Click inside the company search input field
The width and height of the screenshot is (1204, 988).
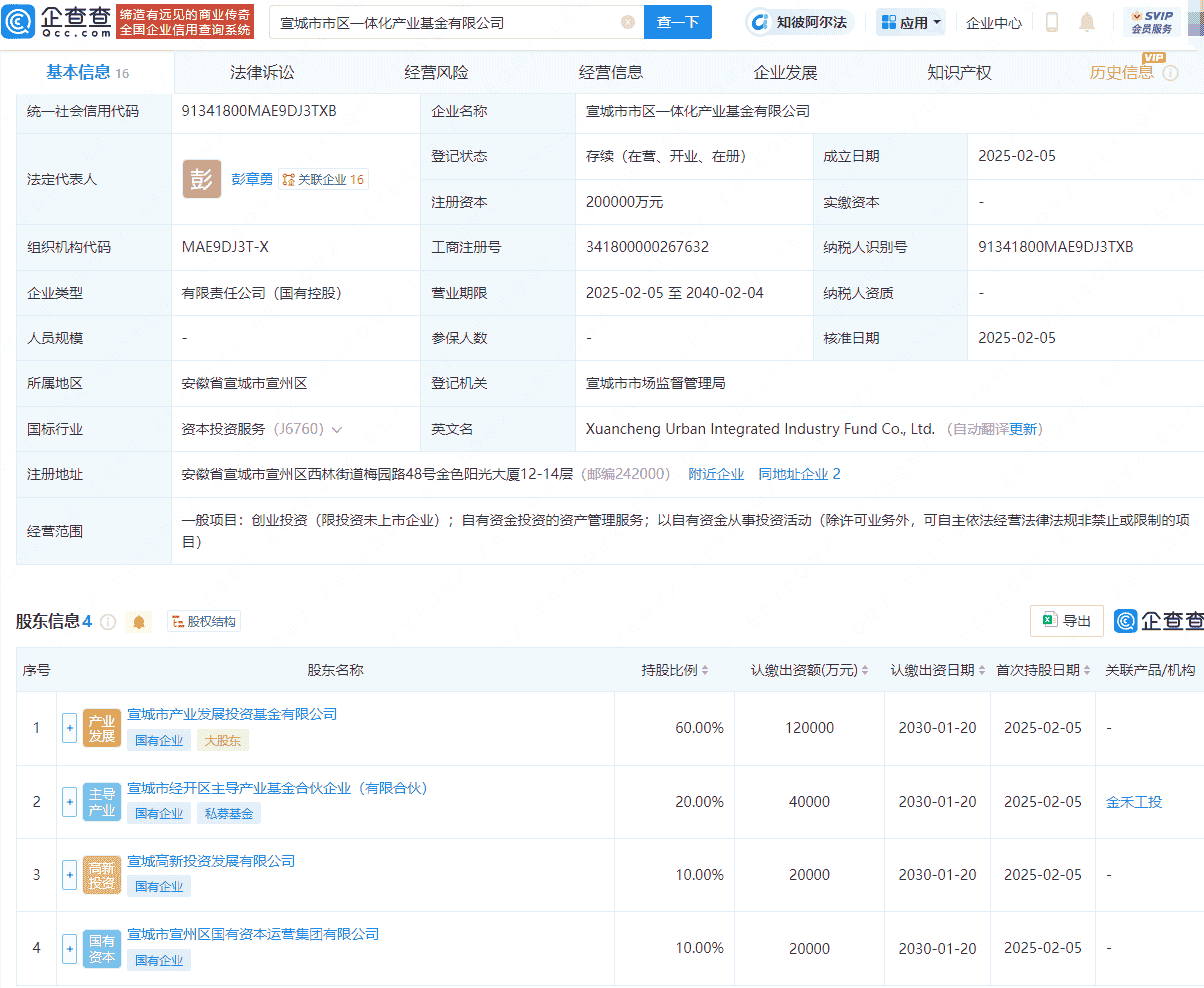(x=450, y=22)
